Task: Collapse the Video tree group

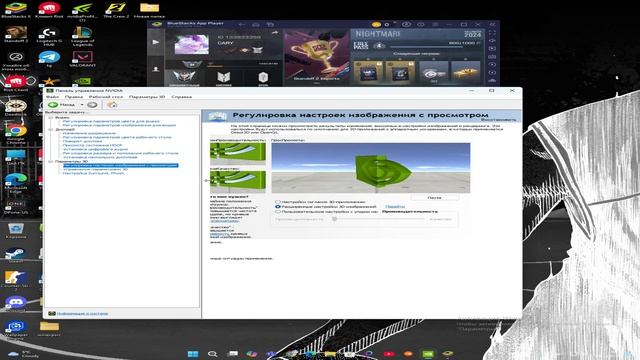Action: click(x=51, y=118)
